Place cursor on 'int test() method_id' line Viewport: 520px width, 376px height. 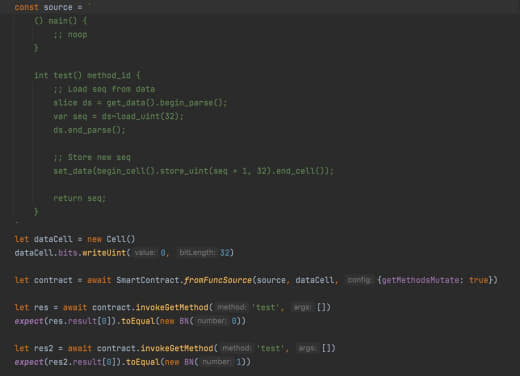[x=87, y=76]
